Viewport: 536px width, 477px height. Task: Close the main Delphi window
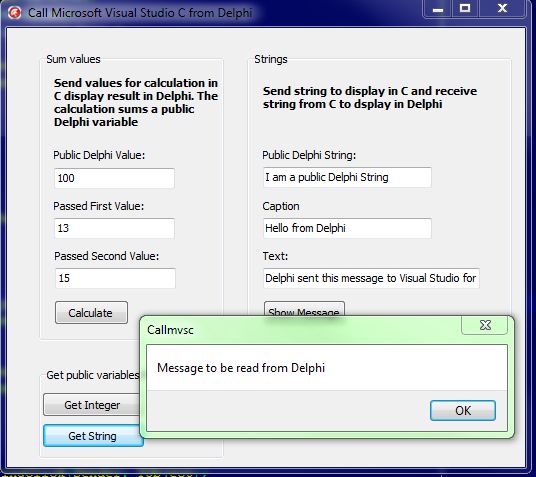tap(502, 9)
